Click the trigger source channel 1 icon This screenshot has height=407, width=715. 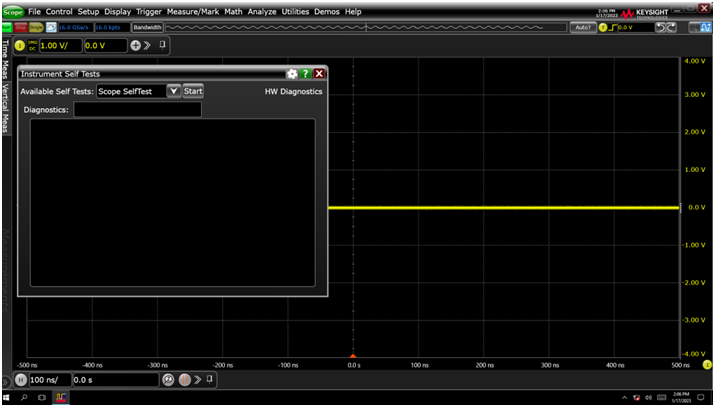click(603, 28)
